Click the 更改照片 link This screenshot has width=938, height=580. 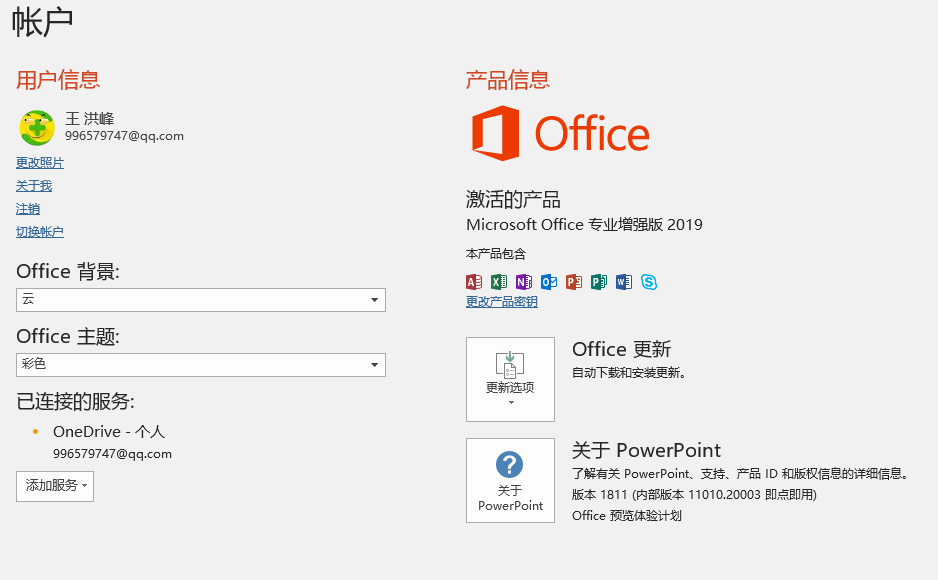tap(40, 163)
